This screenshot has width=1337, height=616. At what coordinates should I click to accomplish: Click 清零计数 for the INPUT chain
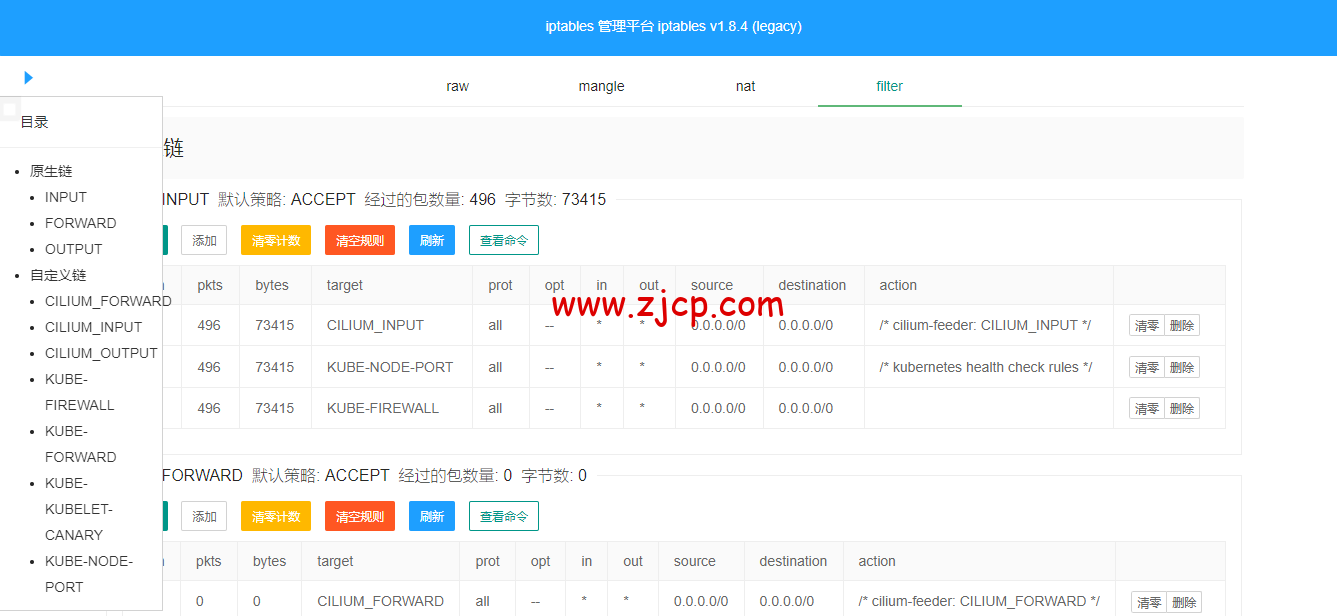(276, 240)
